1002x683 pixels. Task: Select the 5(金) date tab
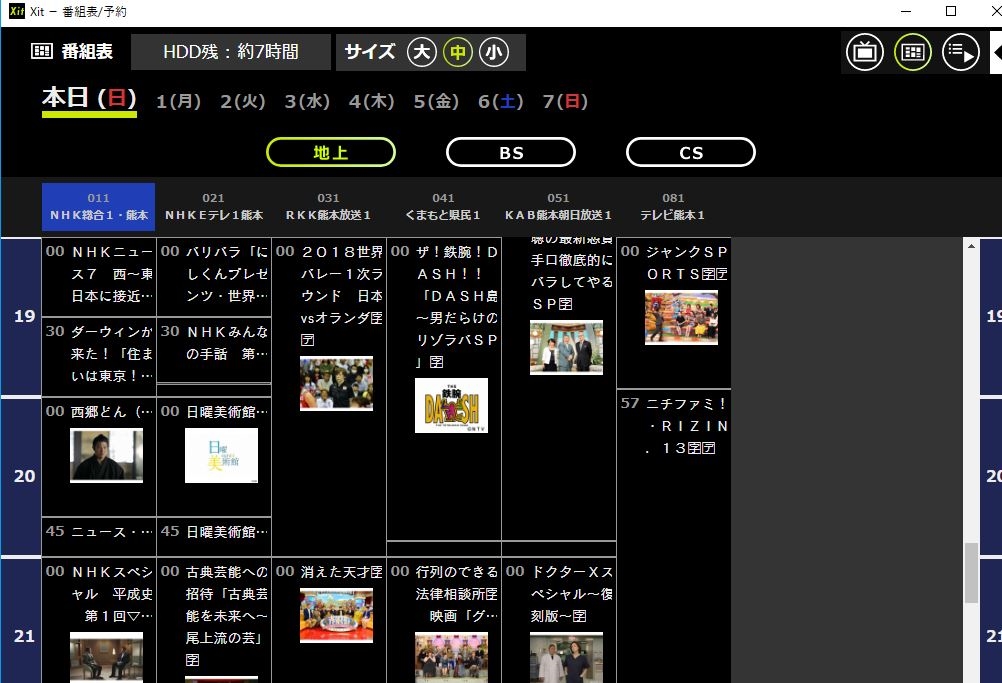click(436, 101)
